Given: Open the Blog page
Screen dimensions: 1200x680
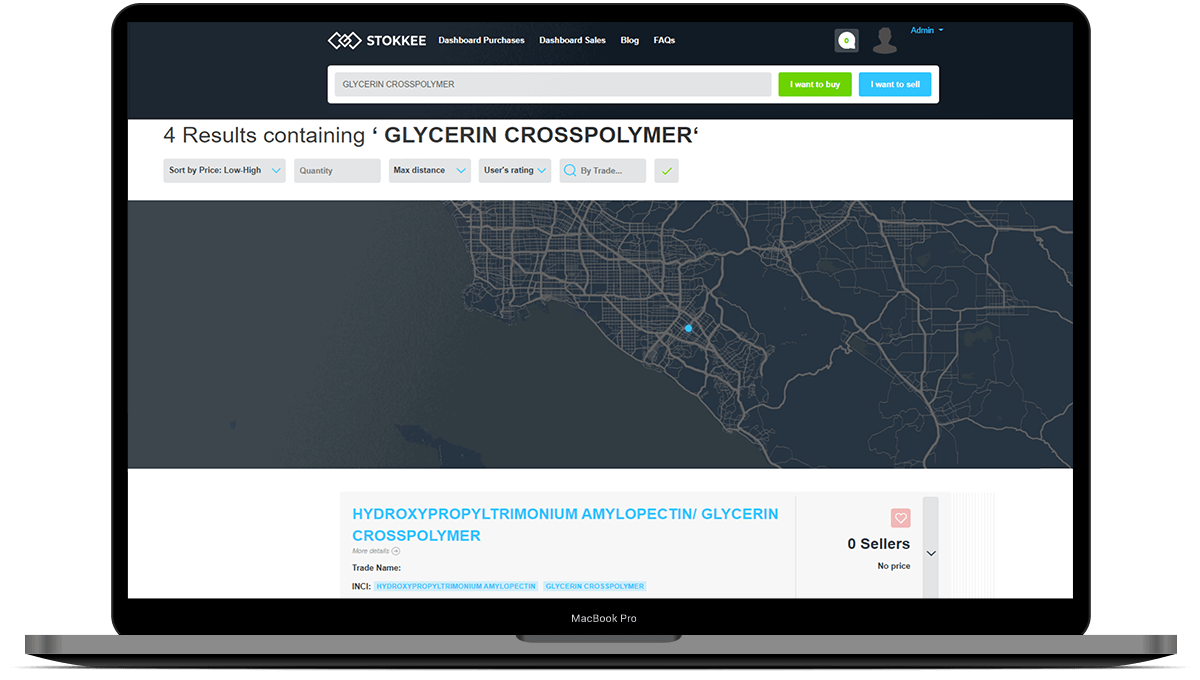Looking at the screenshot, I should point(629,41).
